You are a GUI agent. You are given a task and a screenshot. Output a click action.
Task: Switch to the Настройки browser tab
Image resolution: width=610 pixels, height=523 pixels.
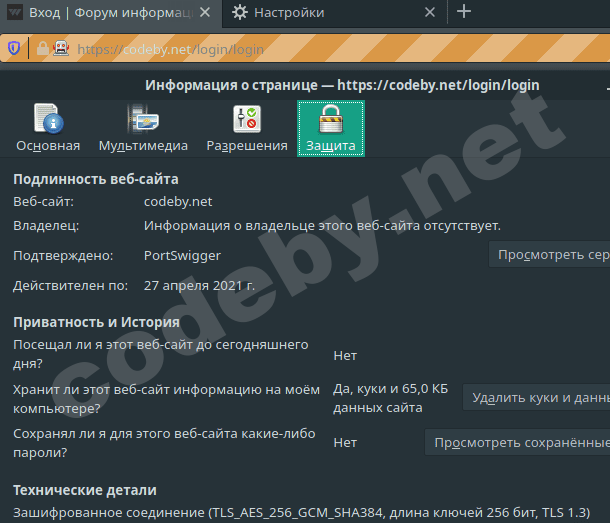click(x=335, y=13)
